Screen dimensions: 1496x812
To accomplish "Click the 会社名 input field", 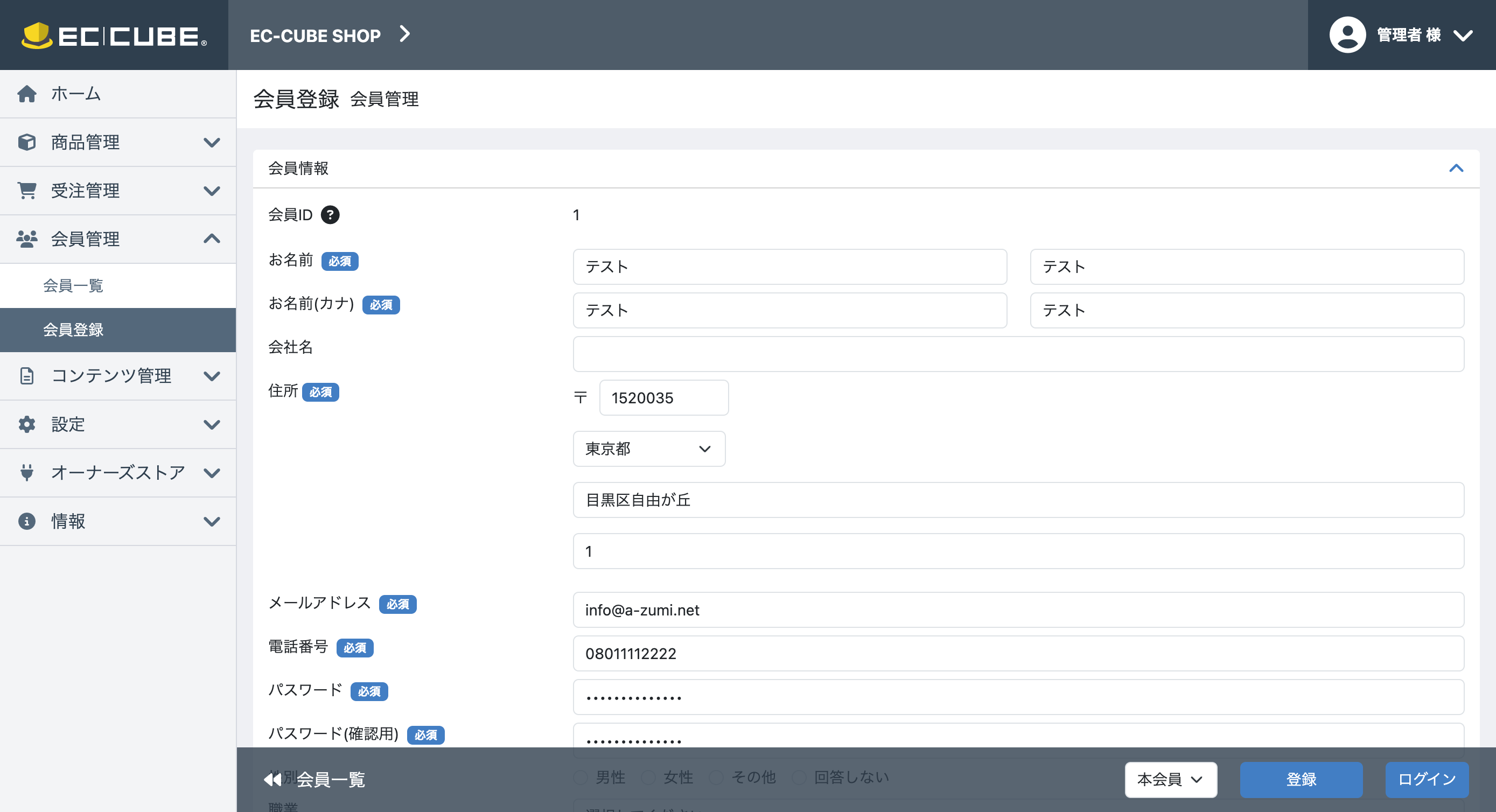I will pos(1019,354).
